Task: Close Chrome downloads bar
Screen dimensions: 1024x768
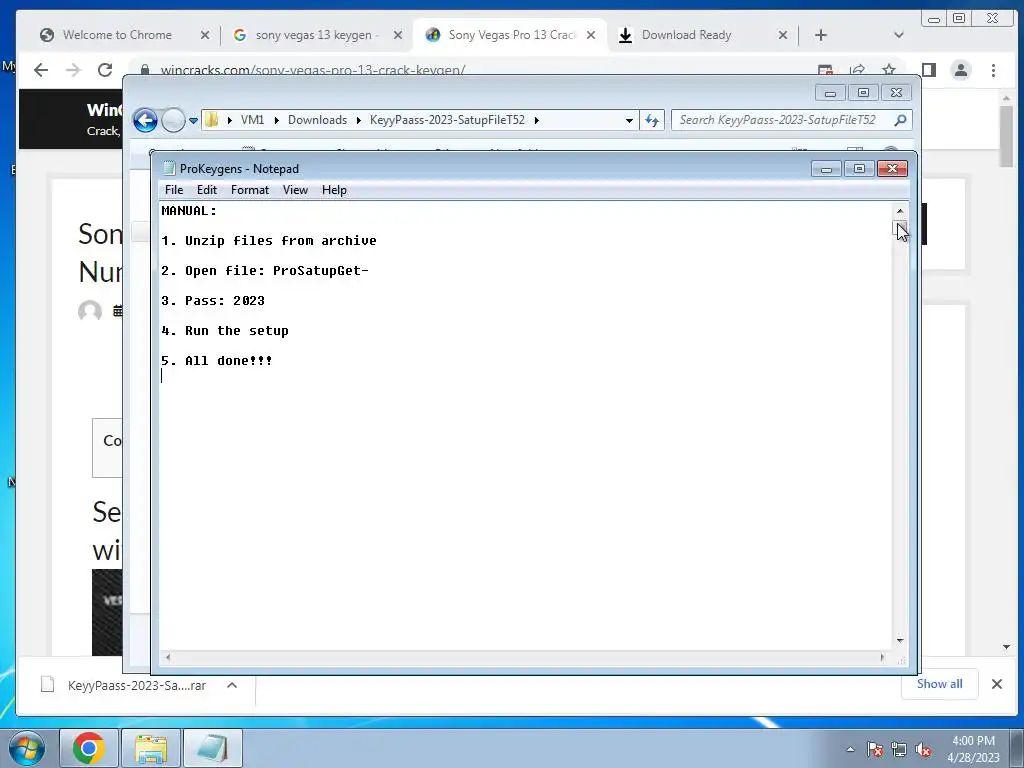Action: [997, 684]
